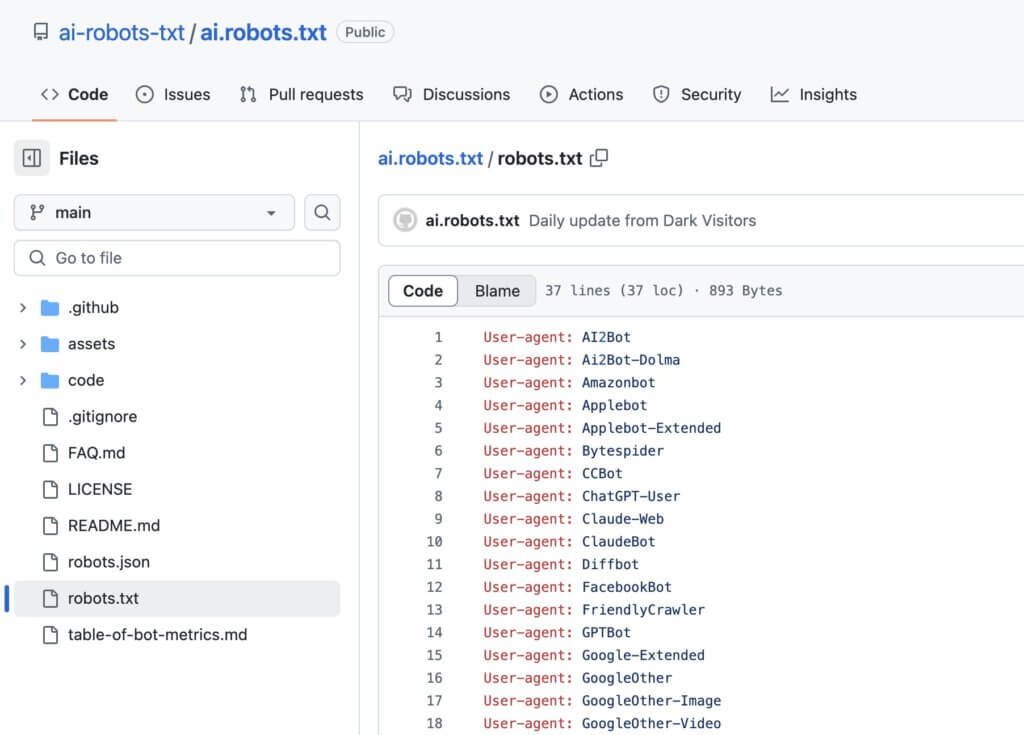This screenshot has height=735, width=1024.
Task: Open table-of-bot-metrics.md in the file tree
Action: [x=157, y=635]
